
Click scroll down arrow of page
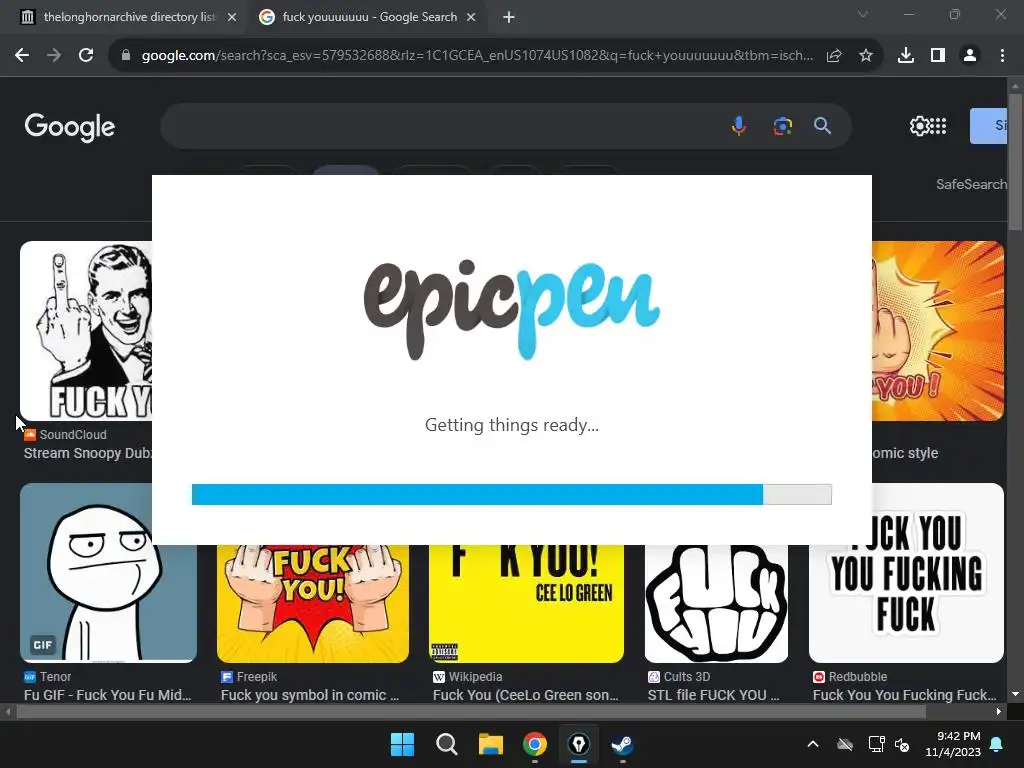coord(1015,694)
